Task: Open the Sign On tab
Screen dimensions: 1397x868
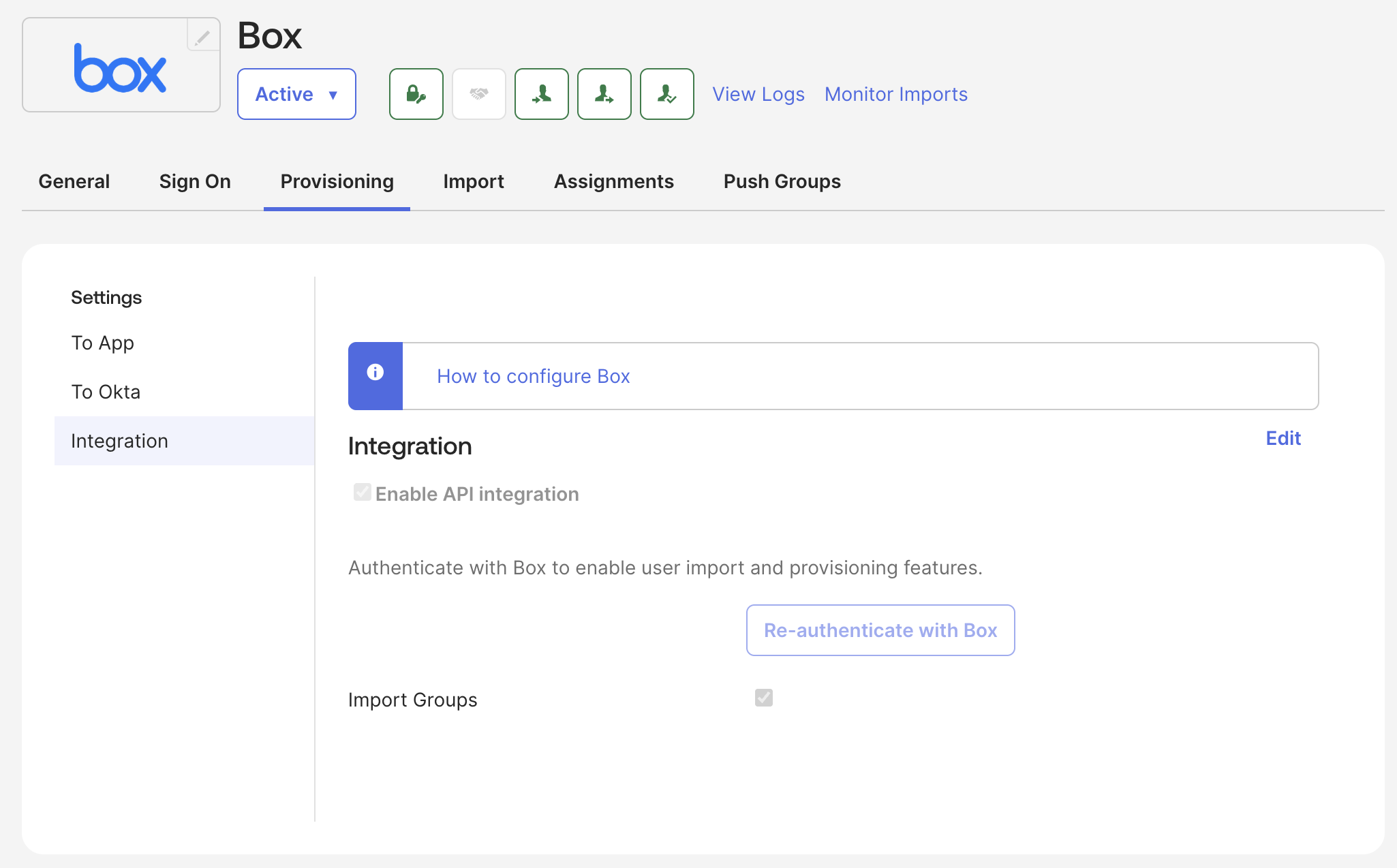Action: click(195, 181)
